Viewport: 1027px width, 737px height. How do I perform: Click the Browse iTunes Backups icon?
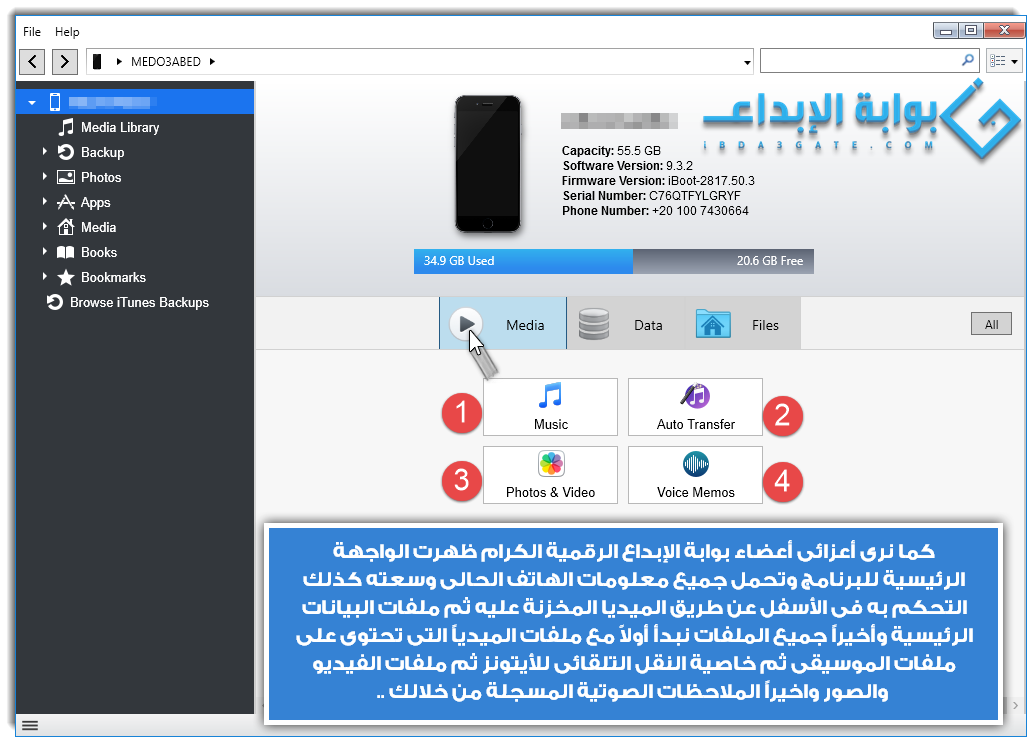point(55,302)
